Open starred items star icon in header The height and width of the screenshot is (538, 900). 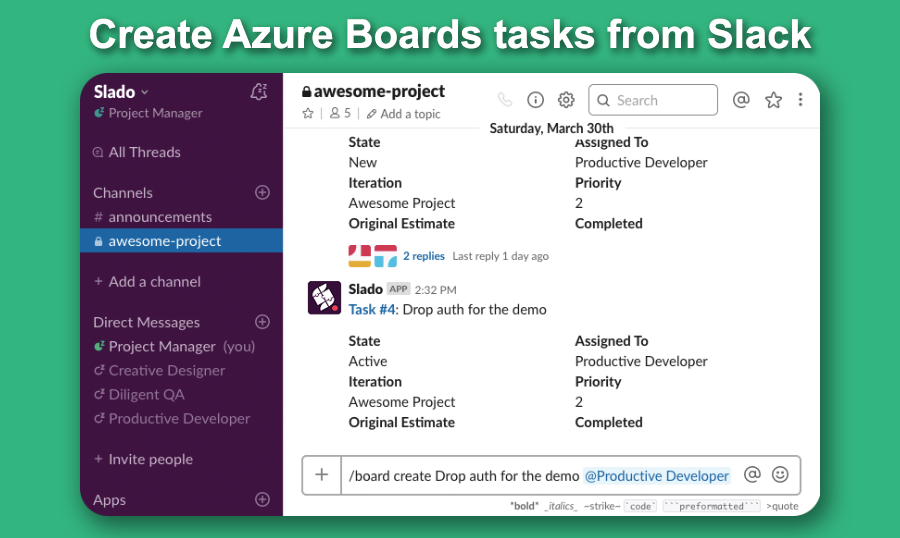point(773,100)
